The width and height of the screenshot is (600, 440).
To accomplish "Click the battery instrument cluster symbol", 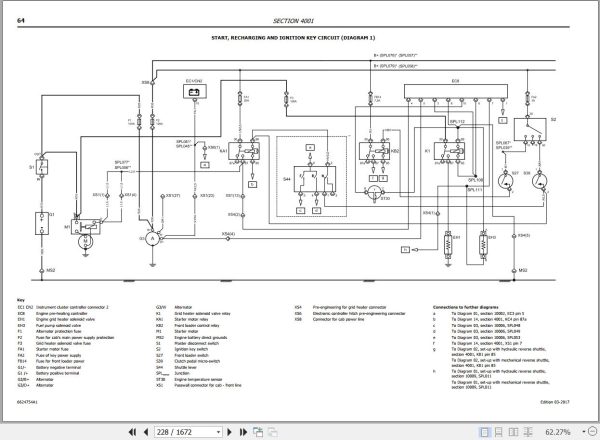I will [195, 92].
